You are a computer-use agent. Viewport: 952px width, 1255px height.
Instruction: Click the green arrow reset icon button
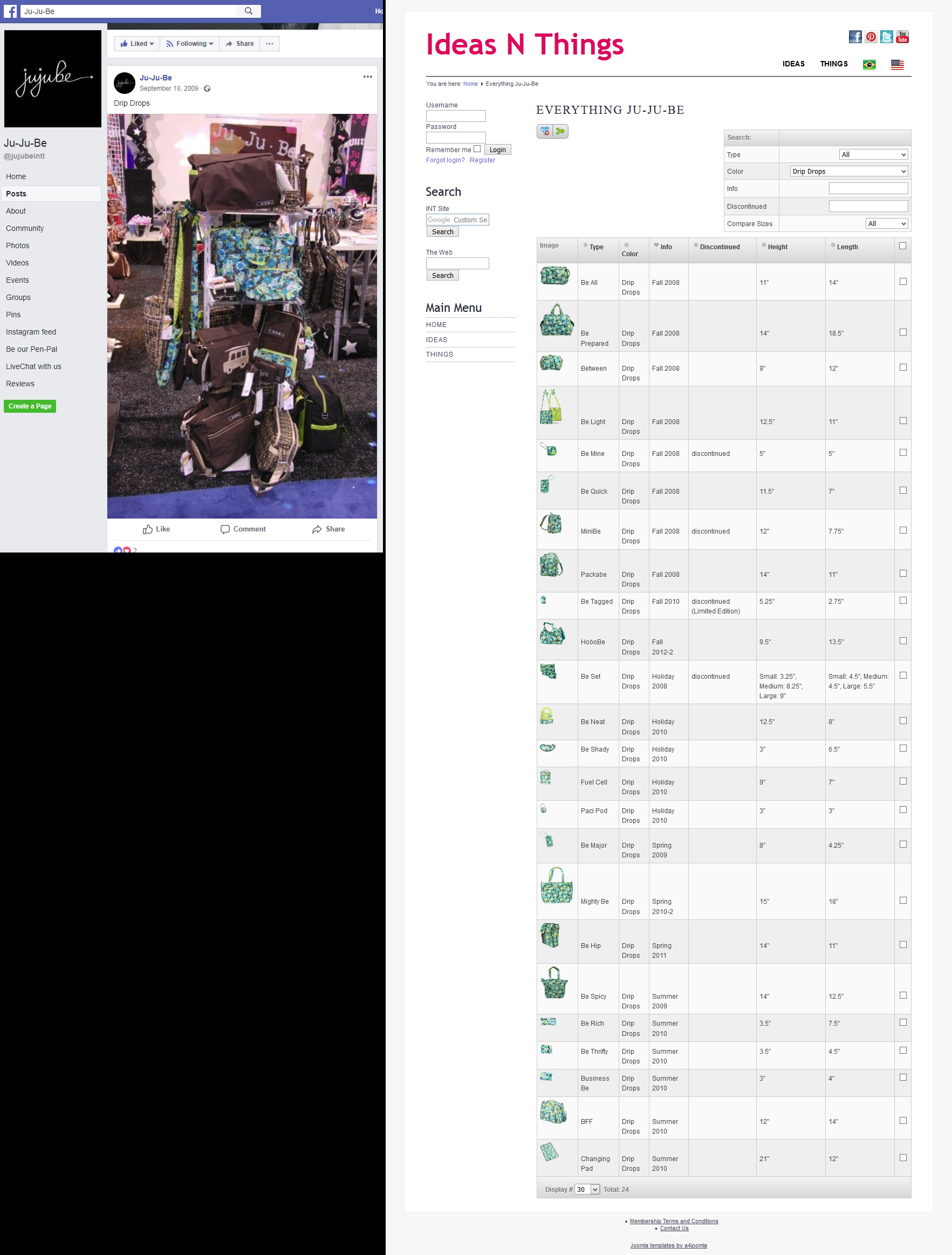click(560, 131)
